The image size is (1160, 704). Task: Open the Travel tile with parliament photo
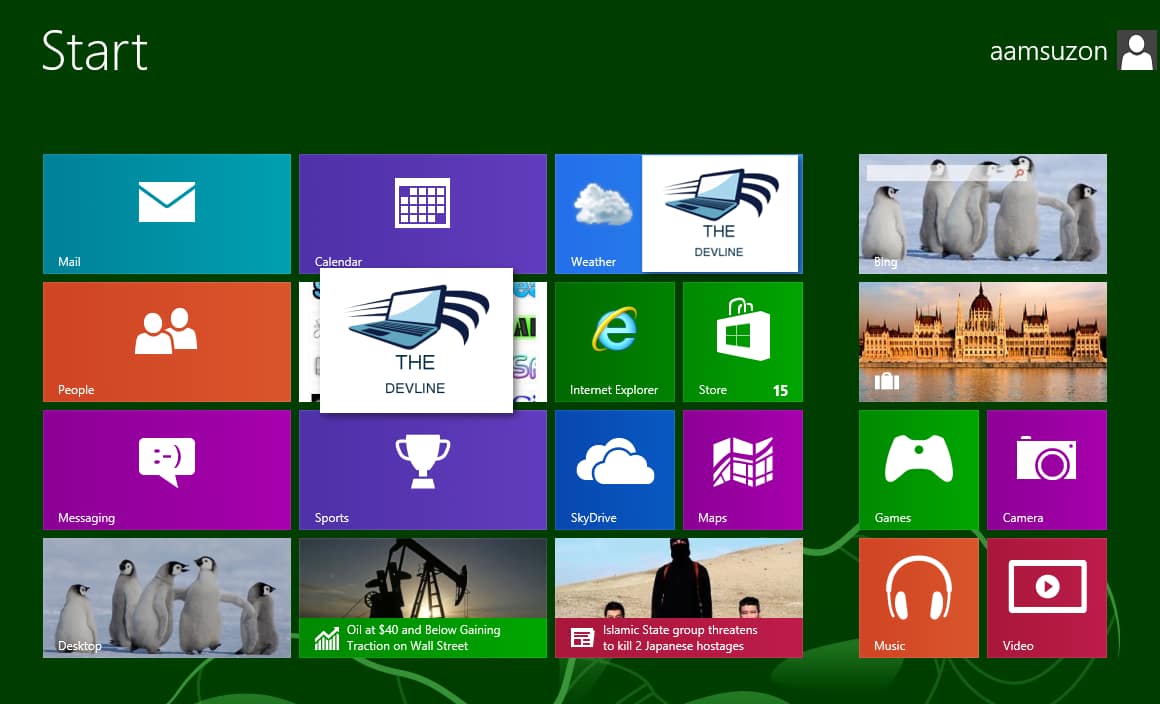[982, 341]
